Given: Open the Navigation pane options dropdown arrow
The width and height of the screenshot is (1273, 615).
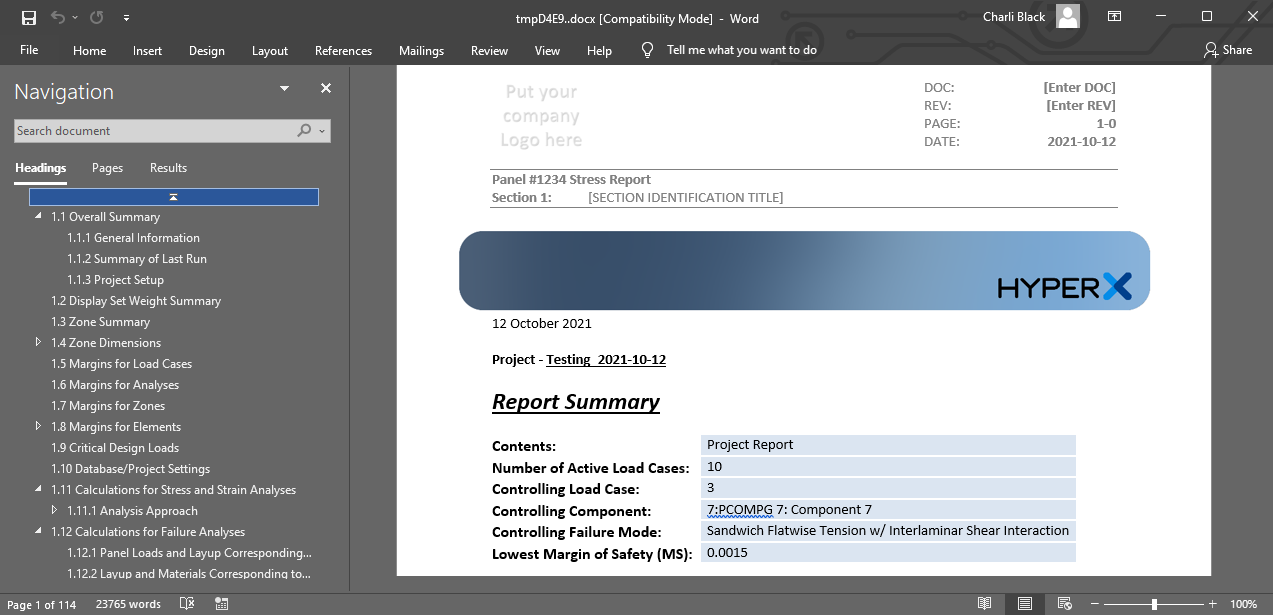Looking at the screenshot, I should point(285,89).
